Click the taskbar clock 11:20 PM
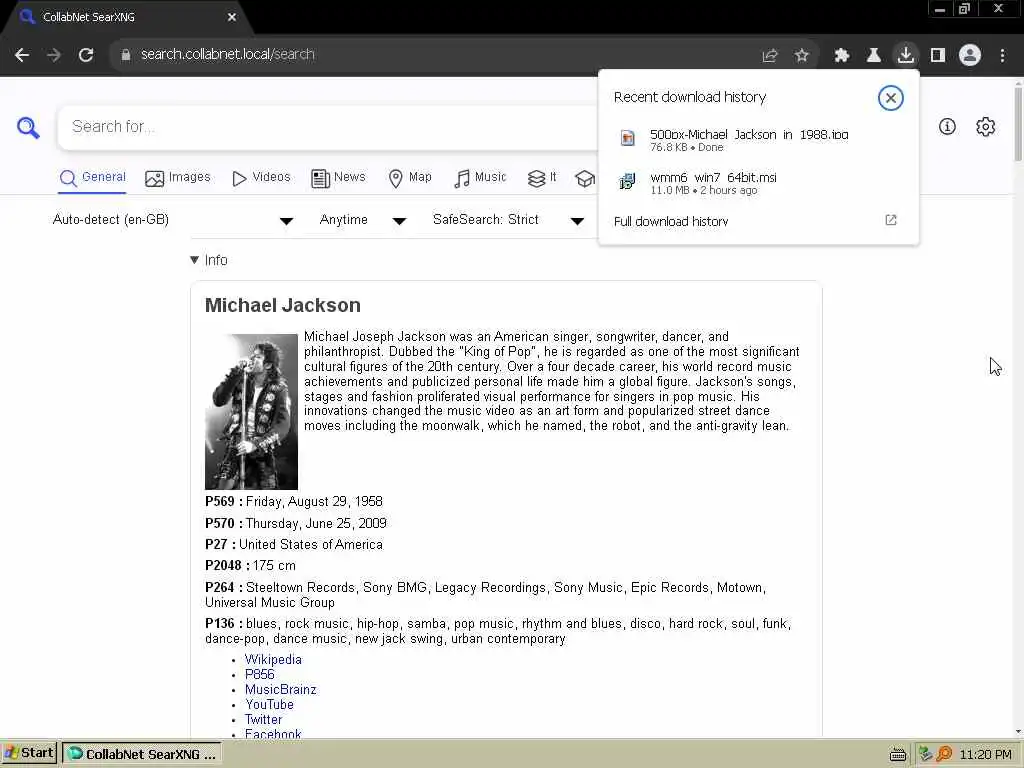This screenshot has width=1024, height=768. coord(985,755)
